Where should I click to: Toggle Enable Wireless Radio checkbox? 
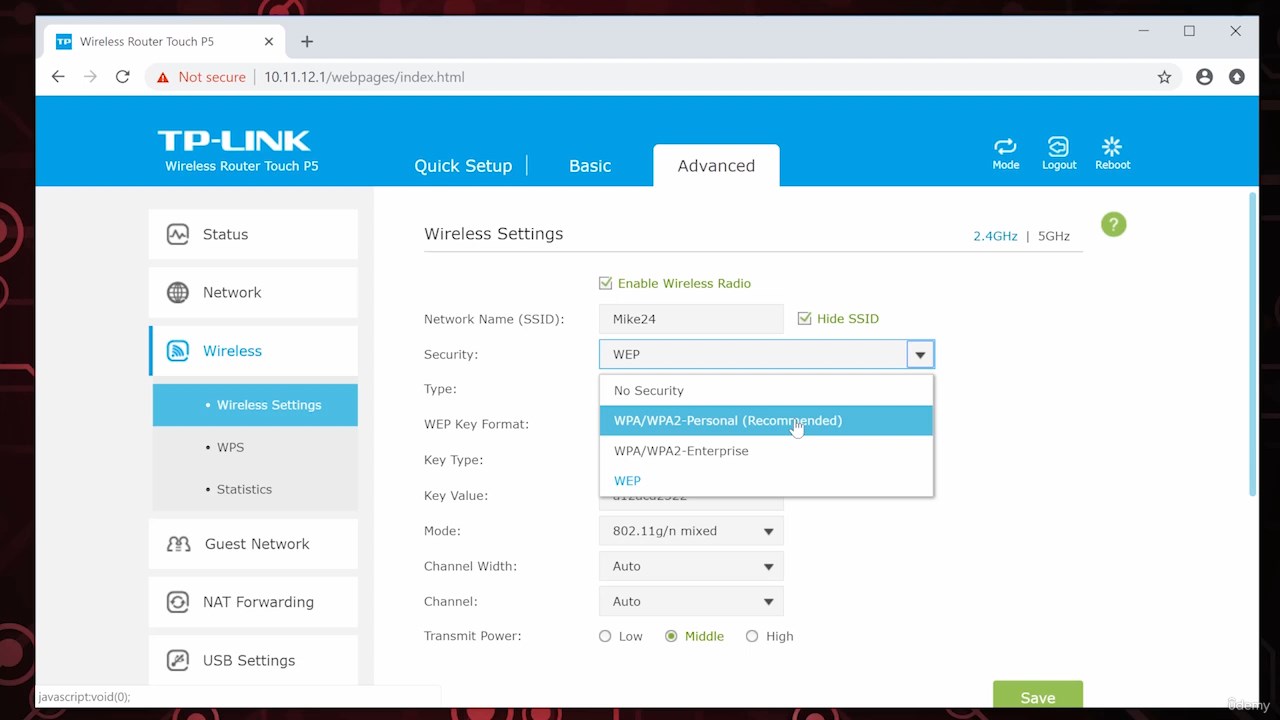pos(605,283)
